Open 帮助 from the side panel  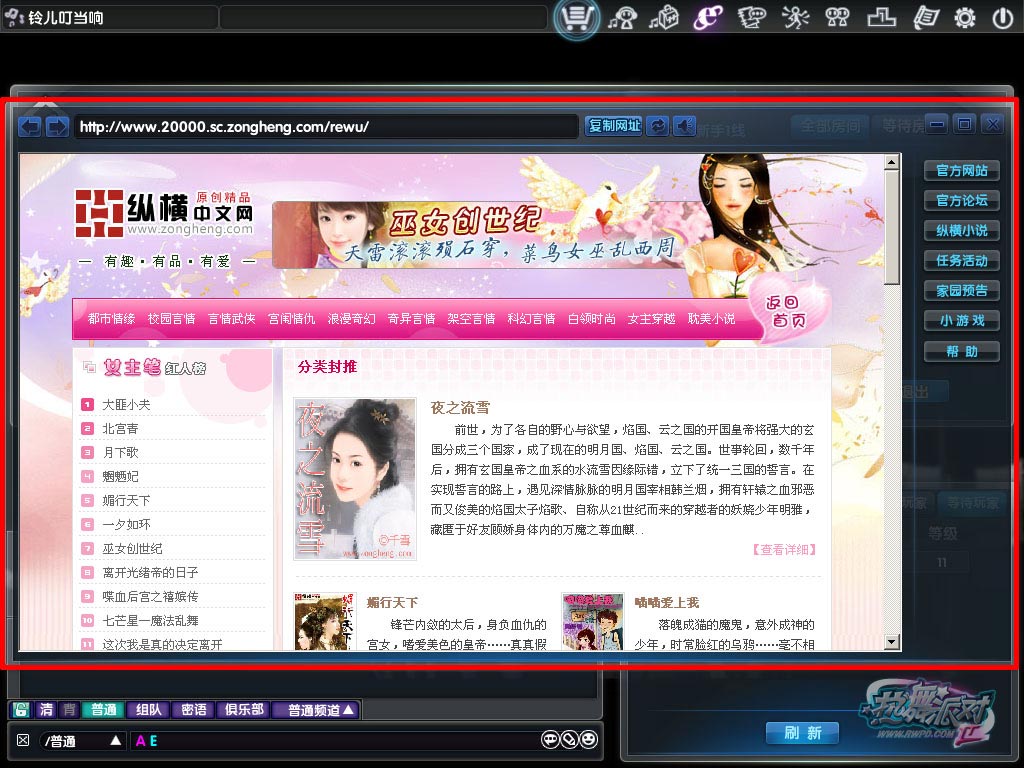961,351
